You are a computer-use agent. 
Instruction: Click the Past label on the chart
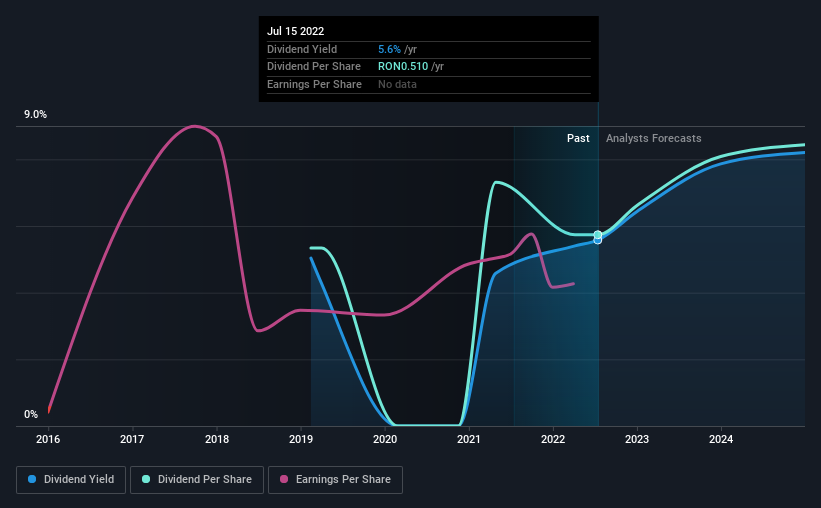tap(578, 138)
